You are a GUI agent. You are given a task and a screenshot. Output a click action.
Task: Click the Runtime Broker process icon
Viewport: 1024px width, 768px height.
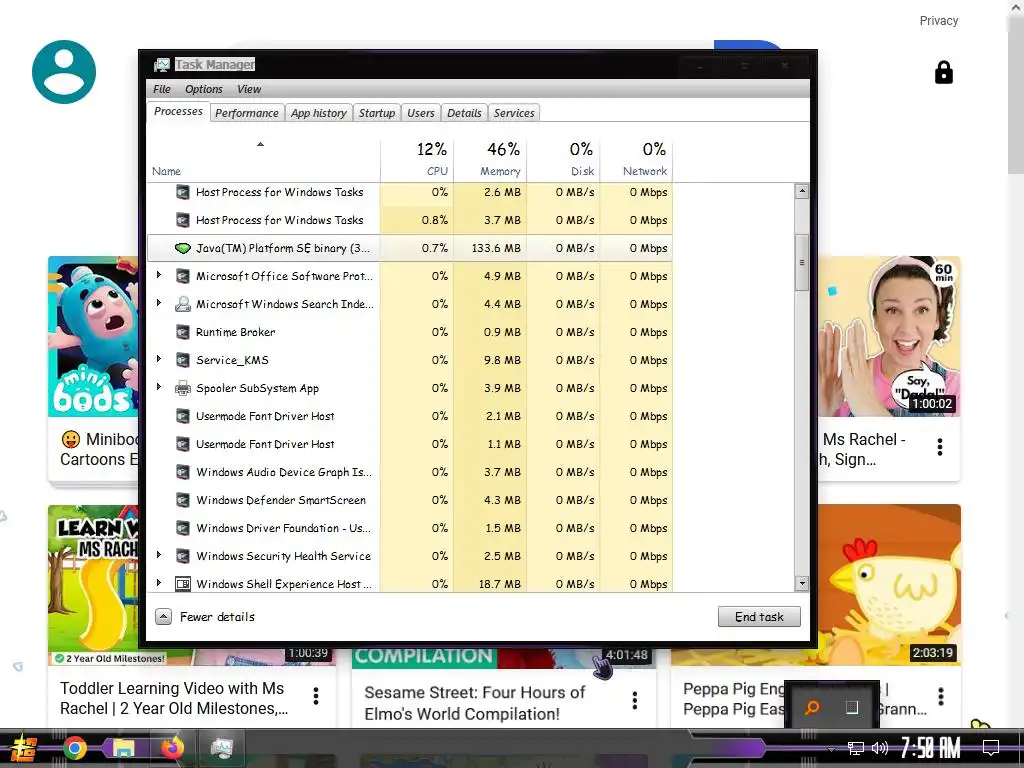coord(183,332)
